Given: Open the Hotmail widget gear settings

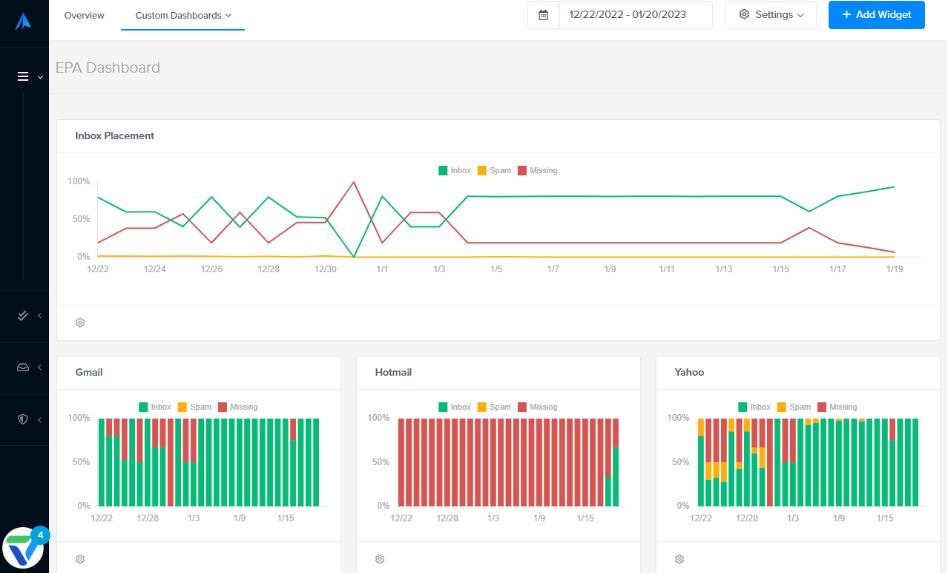Looking at the screenshot, I should tap(380, 559).
